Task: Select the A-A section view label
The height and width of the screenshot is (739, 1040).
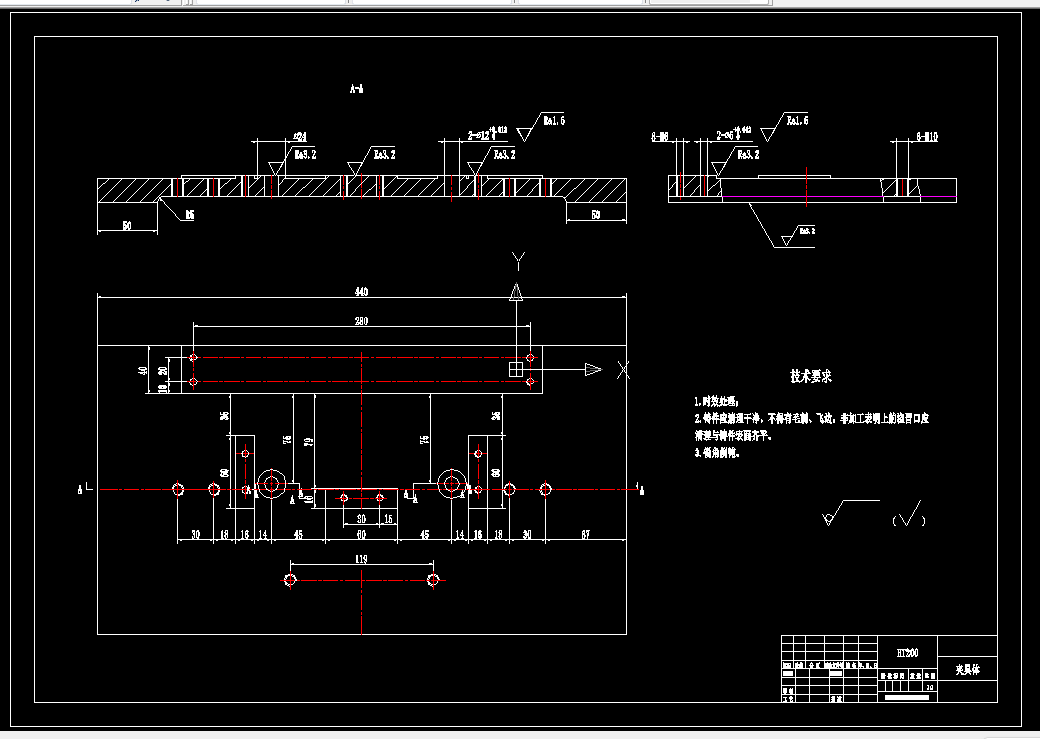Action: tap(357, 88)
